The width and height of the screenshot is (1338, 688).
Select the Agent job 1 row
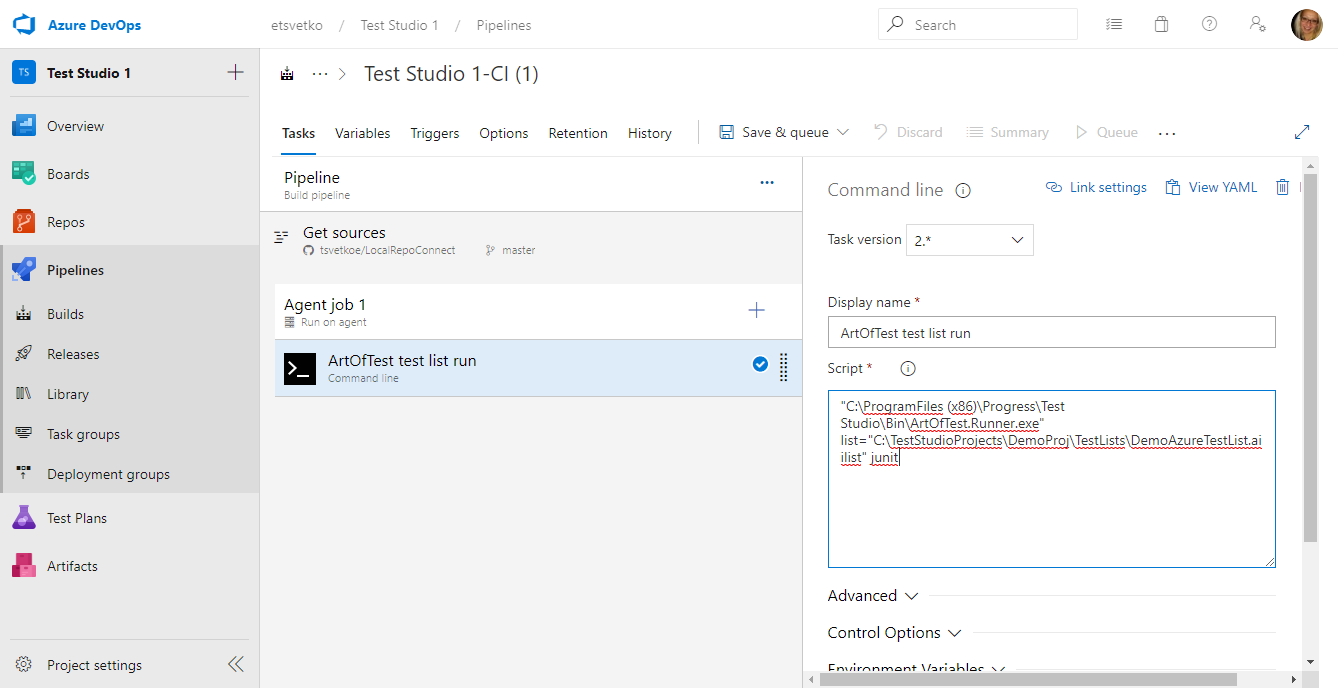click(x=538, y=311)
